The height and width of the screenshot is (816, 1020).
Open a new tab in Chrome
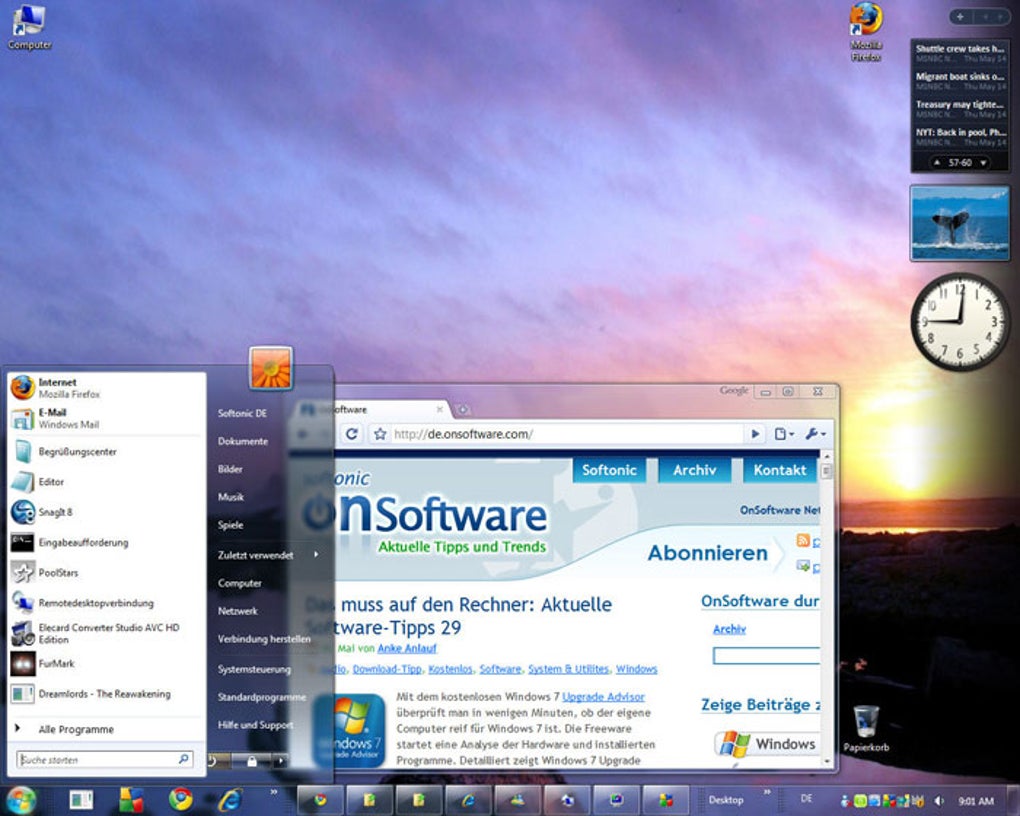pyautogui.click(x=463, y=410)
